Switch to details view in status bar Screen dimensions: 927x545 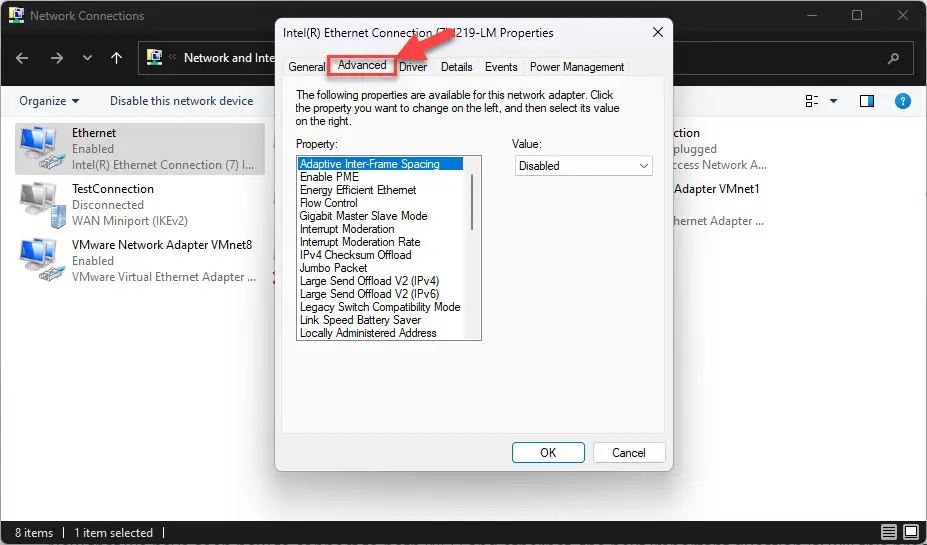pos(889,532)
